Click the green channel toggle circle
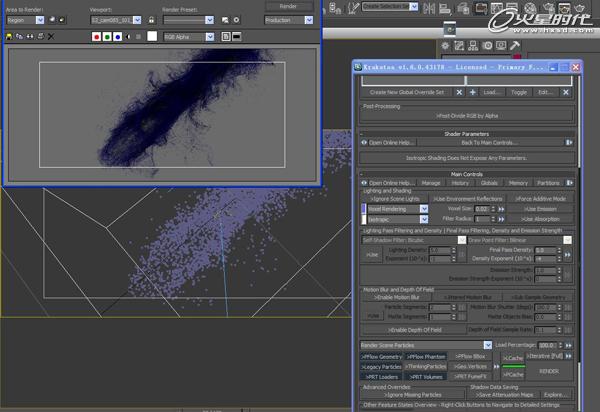 pyautogui.click(x=107, y=36)
